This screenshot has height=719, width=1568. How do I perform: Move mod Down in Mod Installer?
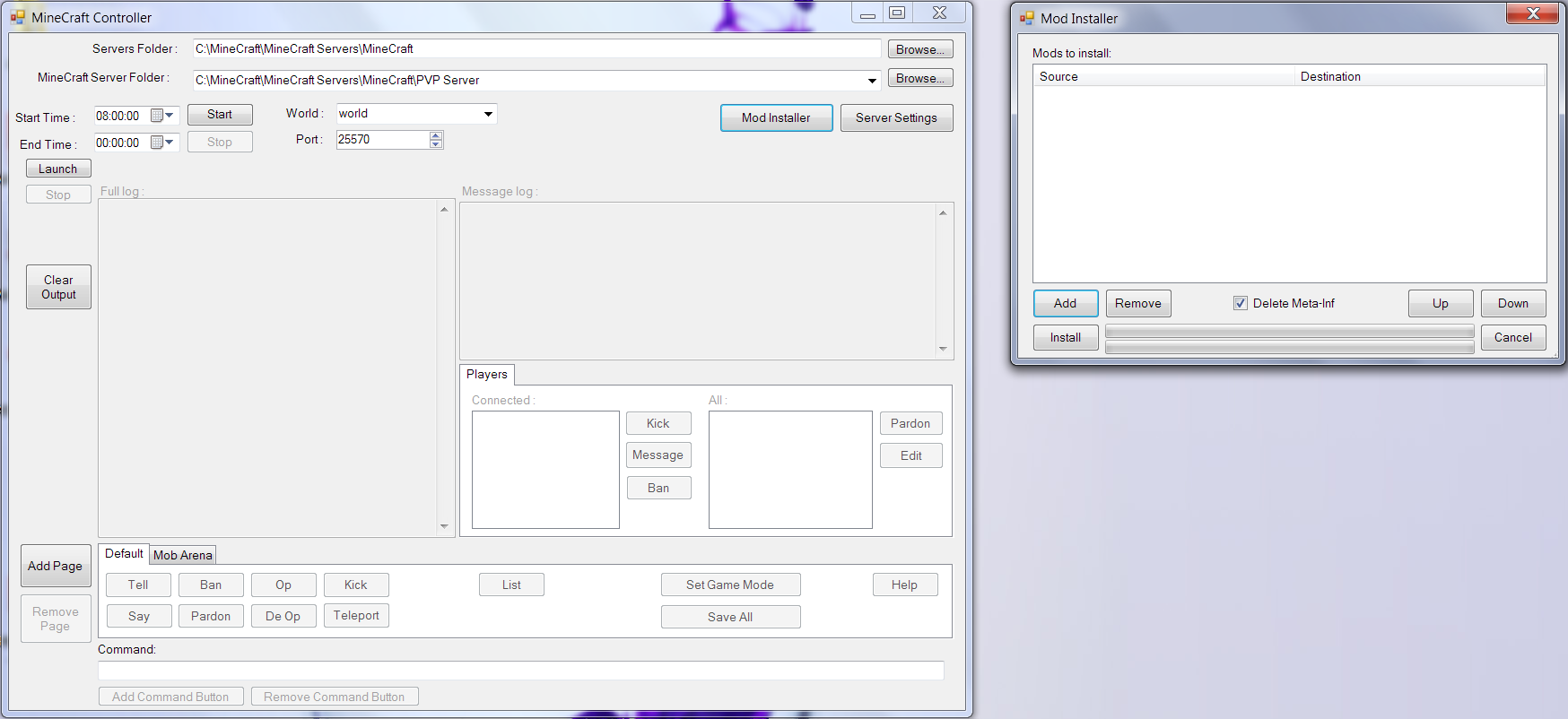pos(1513,303)
